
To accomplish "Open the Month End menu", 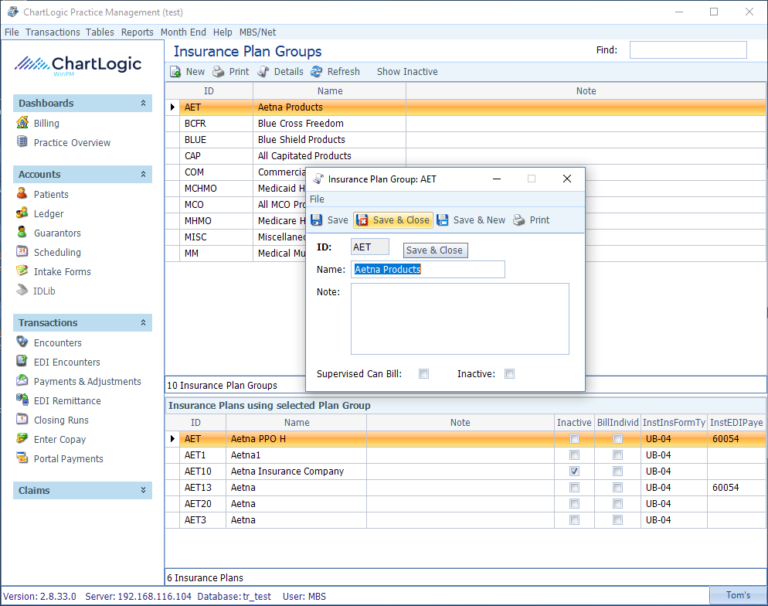I will 183,32.
